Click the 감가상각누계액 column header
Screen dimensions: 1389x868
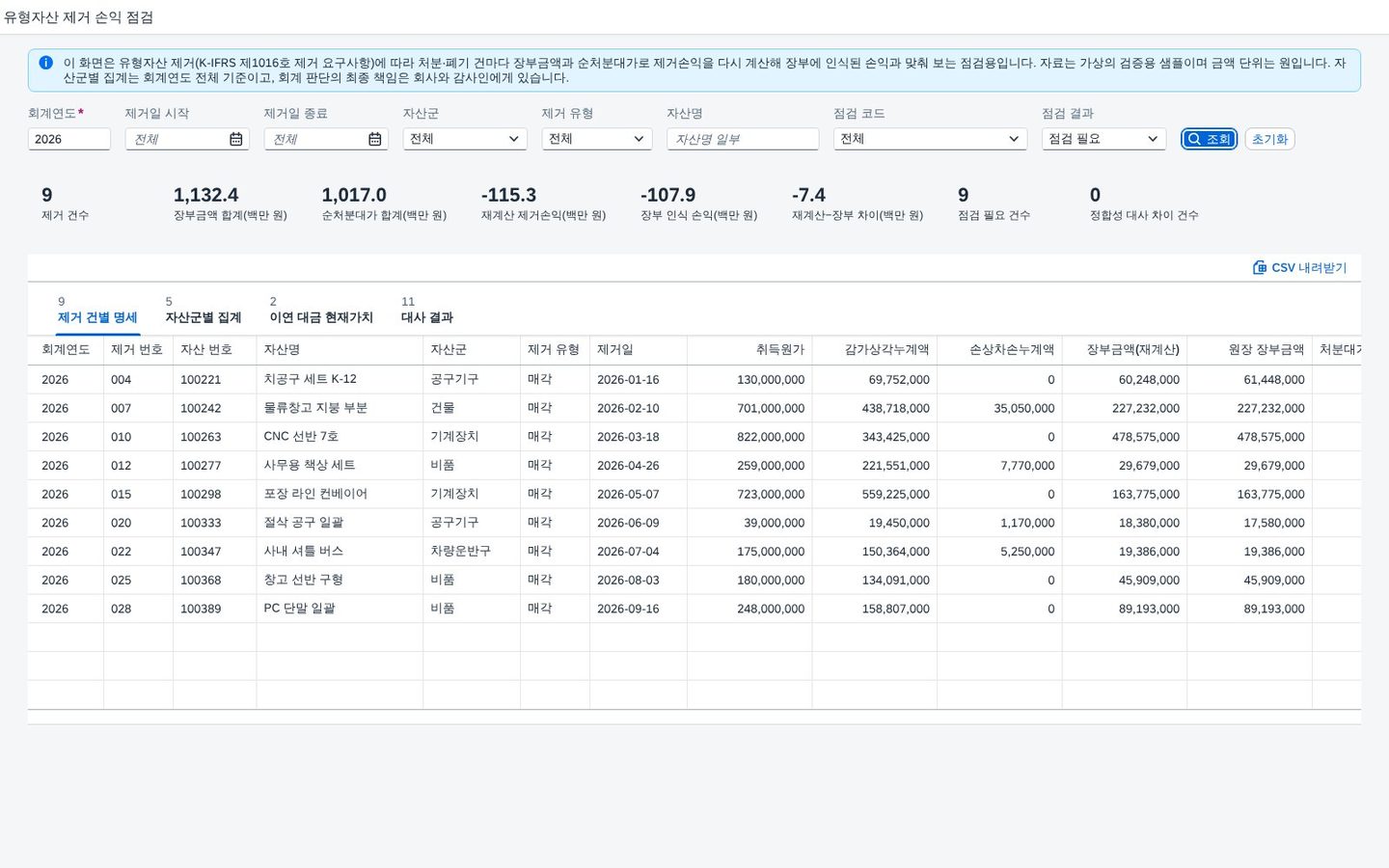pos(875,350)
